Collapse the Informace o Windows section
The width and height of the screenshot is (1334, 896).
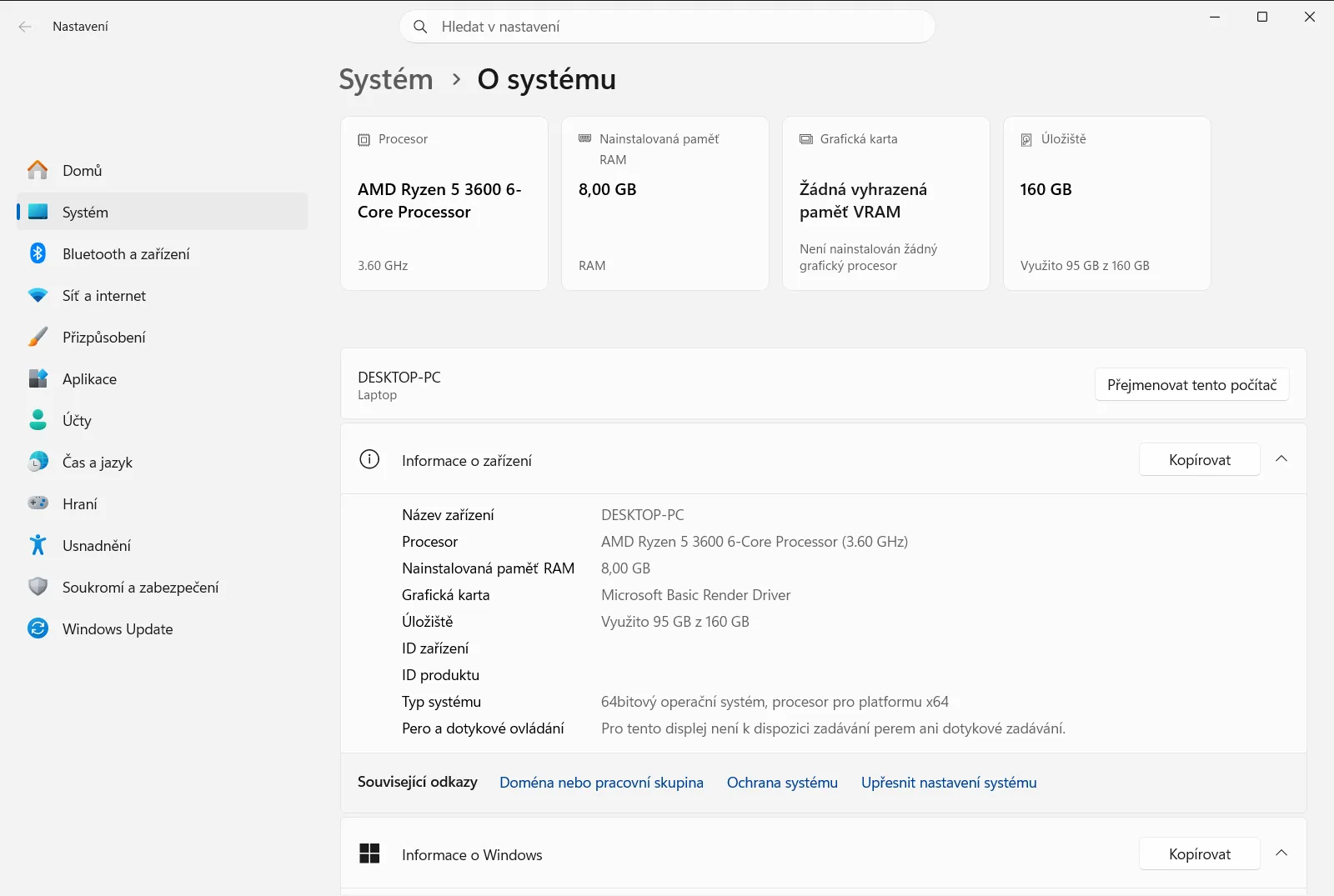point(1281,853)
